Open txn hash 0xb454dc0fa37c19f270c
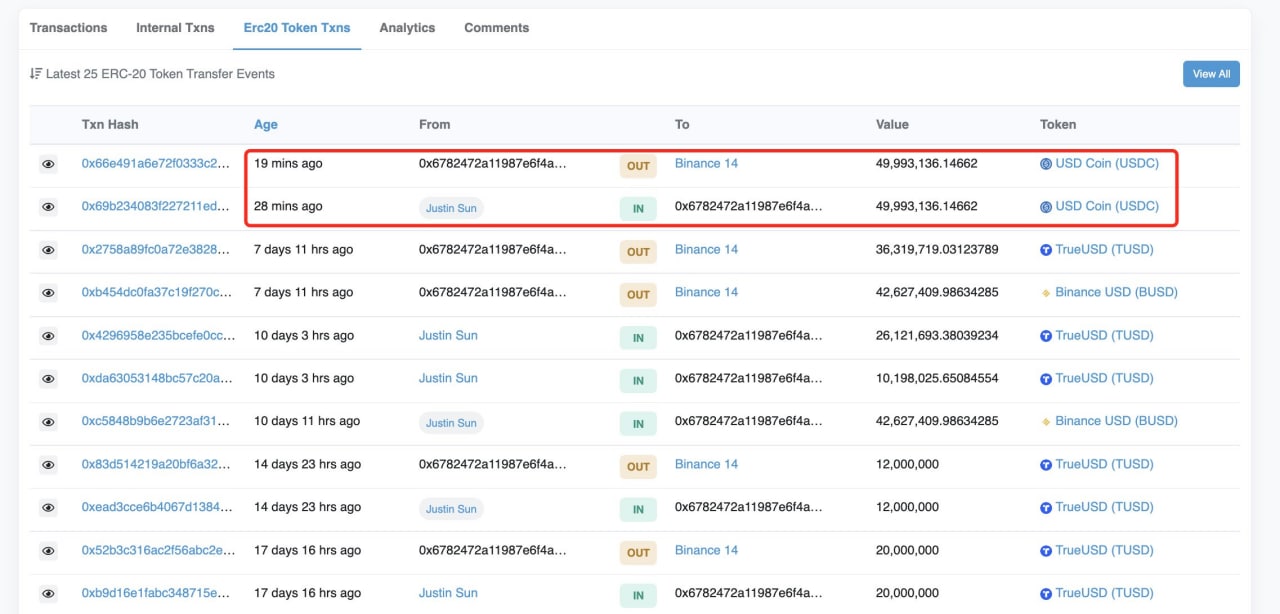 (x=157, y=292)
